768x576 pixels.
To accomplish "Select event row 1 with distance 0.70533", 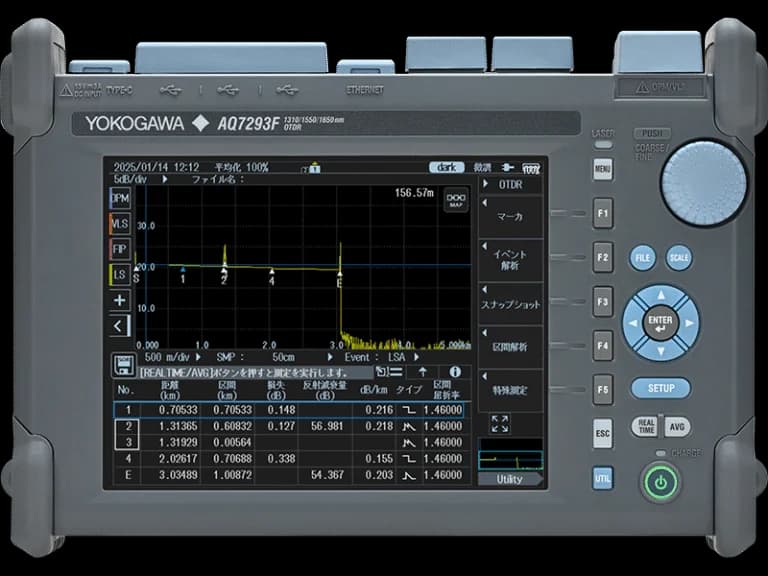I will [289, 410].
